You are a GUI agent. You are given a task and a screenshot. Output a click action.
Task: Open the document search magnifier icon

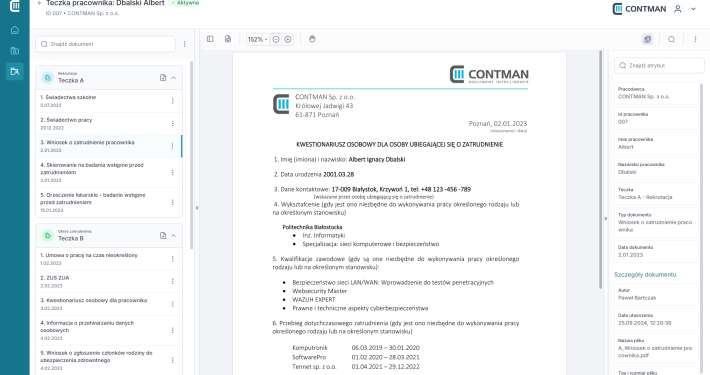672,39
